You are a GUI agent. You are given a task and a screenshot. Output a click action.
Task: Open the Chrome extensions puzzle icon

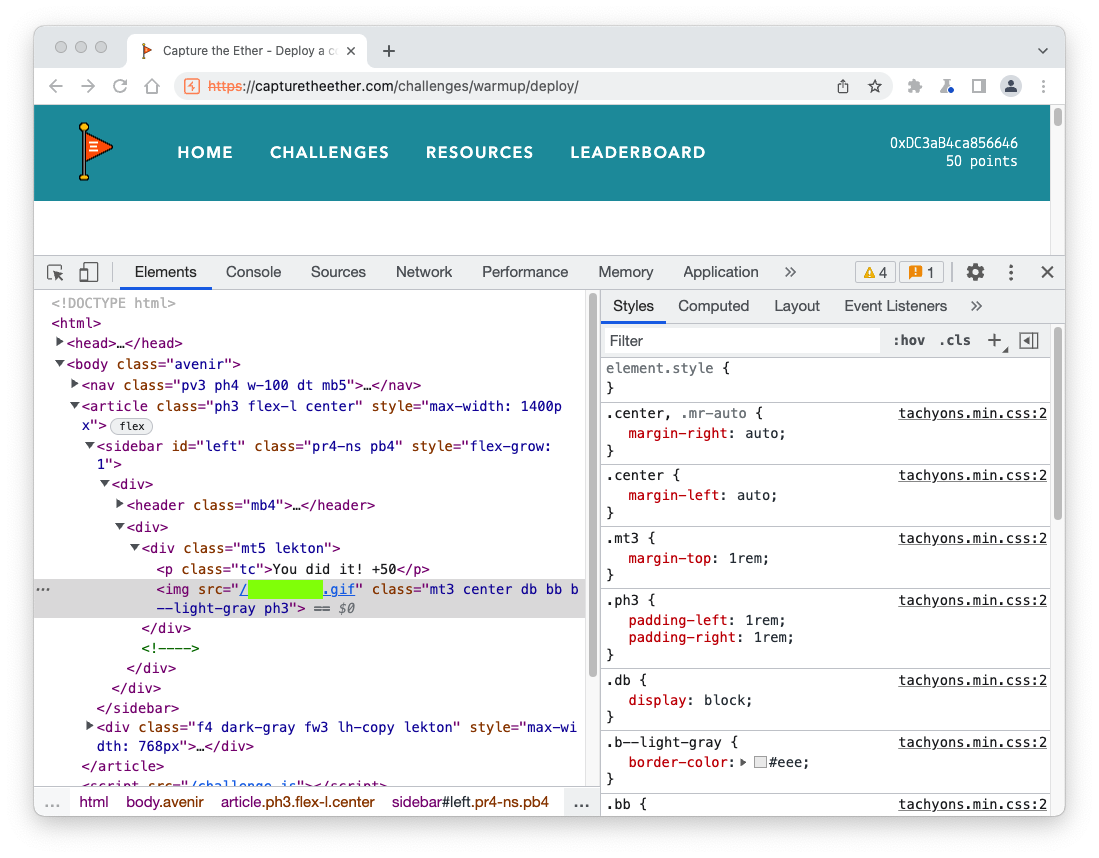[x=914, y=86]
